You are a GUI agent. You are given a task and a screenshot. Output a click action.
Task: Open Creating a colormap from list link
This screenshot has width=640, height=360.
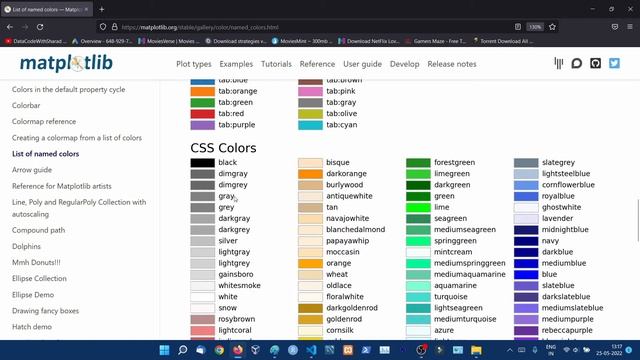coord(77,138)
